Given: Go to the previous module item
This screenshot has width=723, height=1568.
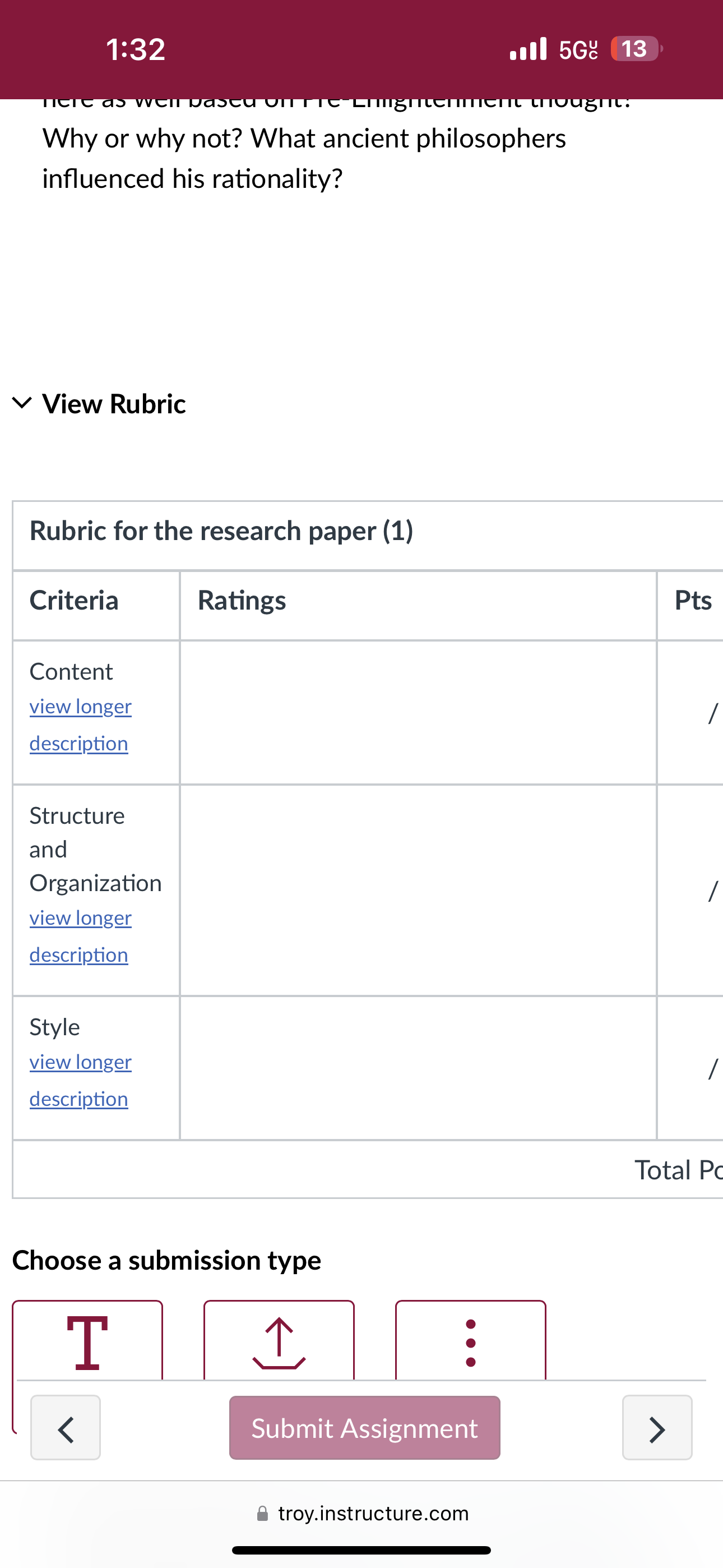Looking at the screenshot, I should click(x=66, y=1427).
